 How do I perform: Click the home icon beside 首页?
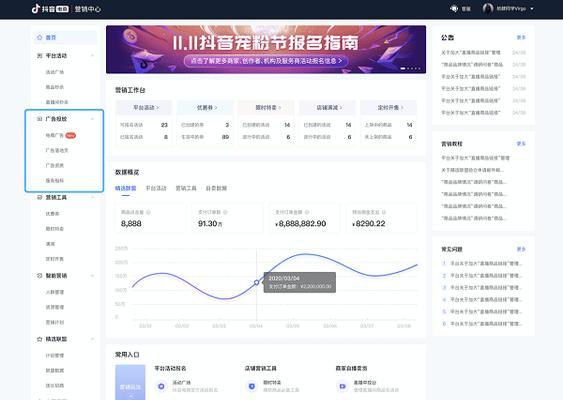click(39, 37)
